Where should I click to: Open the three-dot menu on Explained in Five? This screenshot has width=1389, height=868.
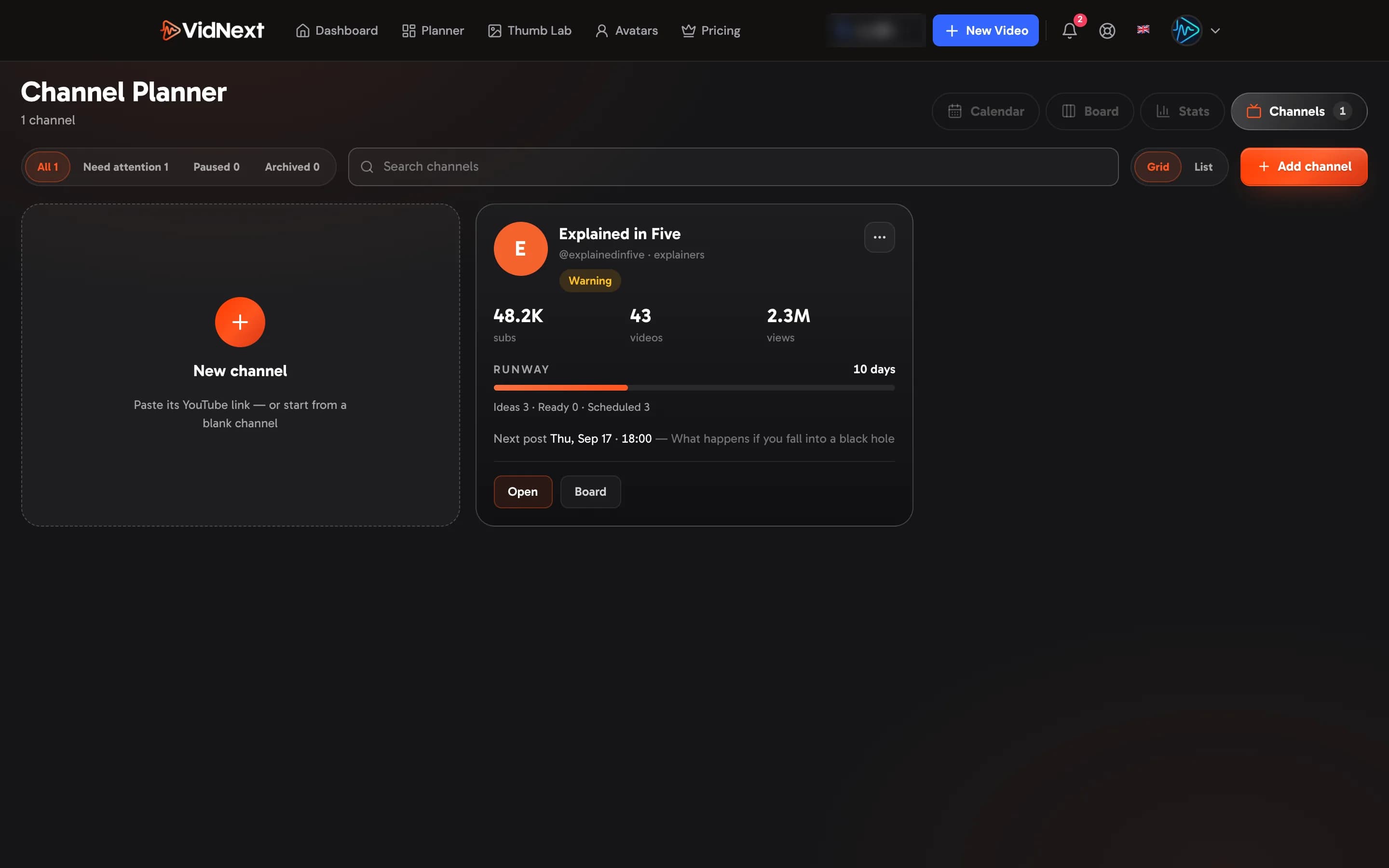(879, 237)
